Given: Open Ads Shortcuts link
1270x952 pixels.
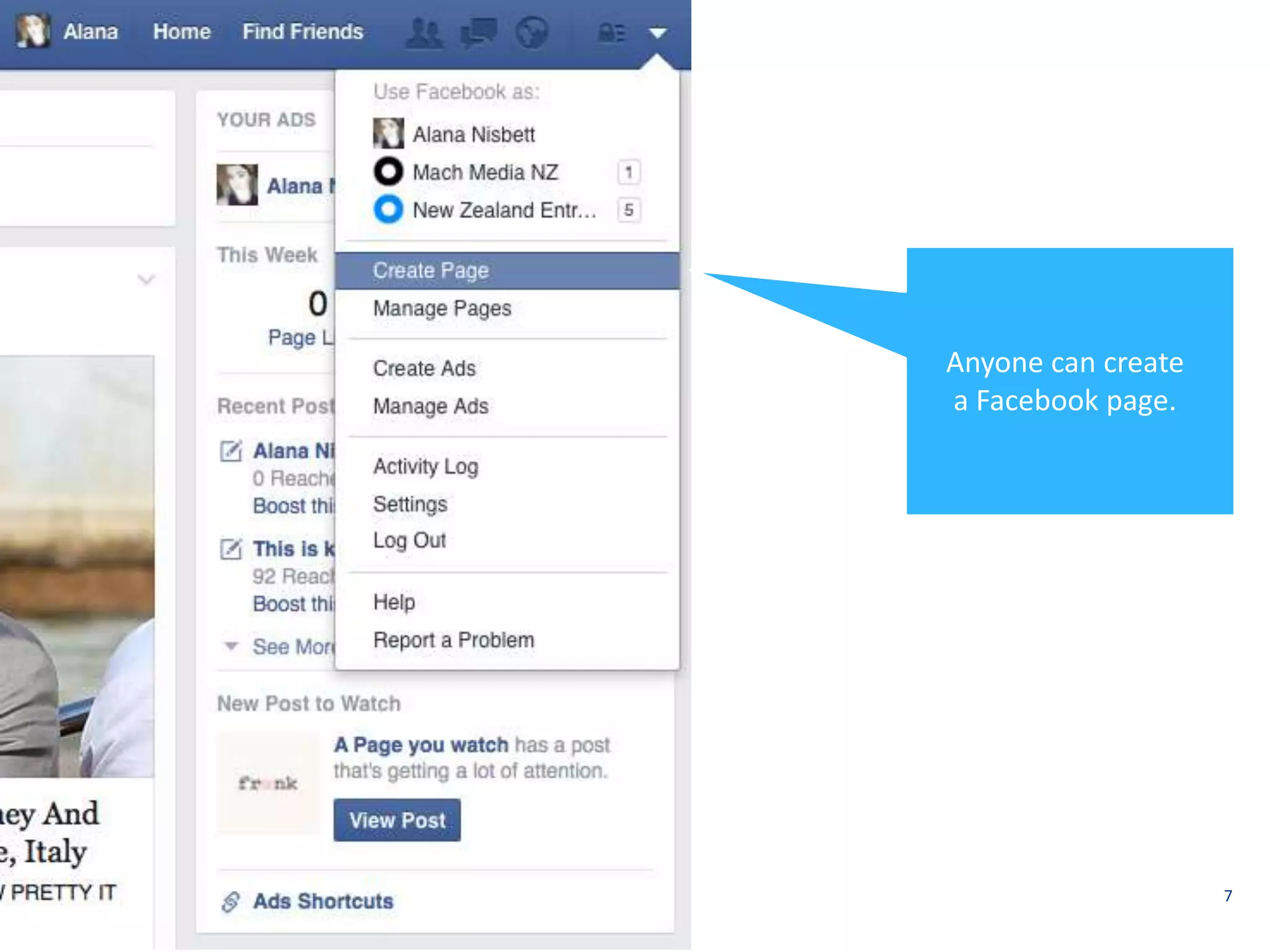Looking at the screenshot, I should 323,901.
